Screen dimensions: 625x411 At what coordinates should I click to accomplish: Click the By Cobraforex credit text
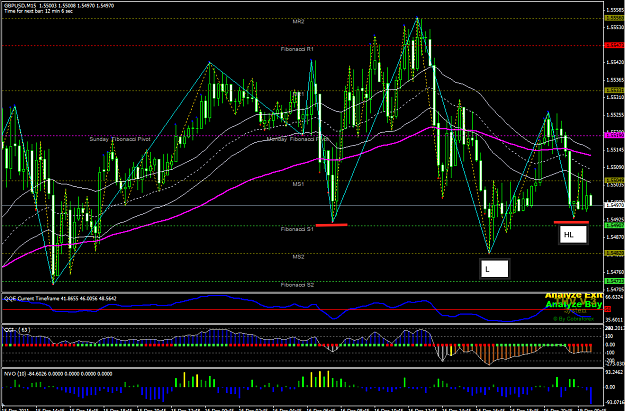pos(574,319)
